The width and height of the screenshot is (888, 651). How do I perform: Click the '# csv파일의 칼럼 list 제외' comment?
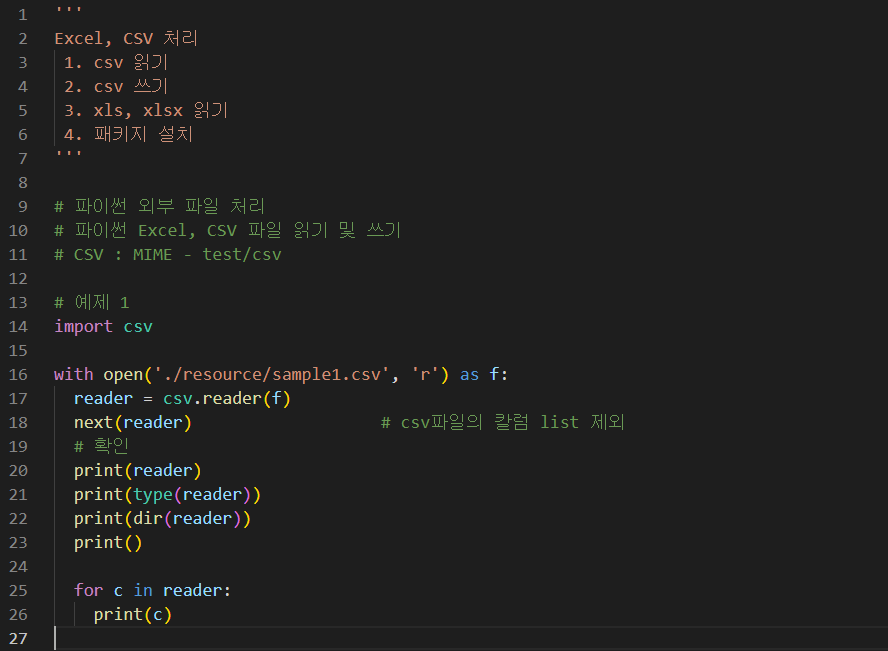pyautogui.click(x=503, y=422)
